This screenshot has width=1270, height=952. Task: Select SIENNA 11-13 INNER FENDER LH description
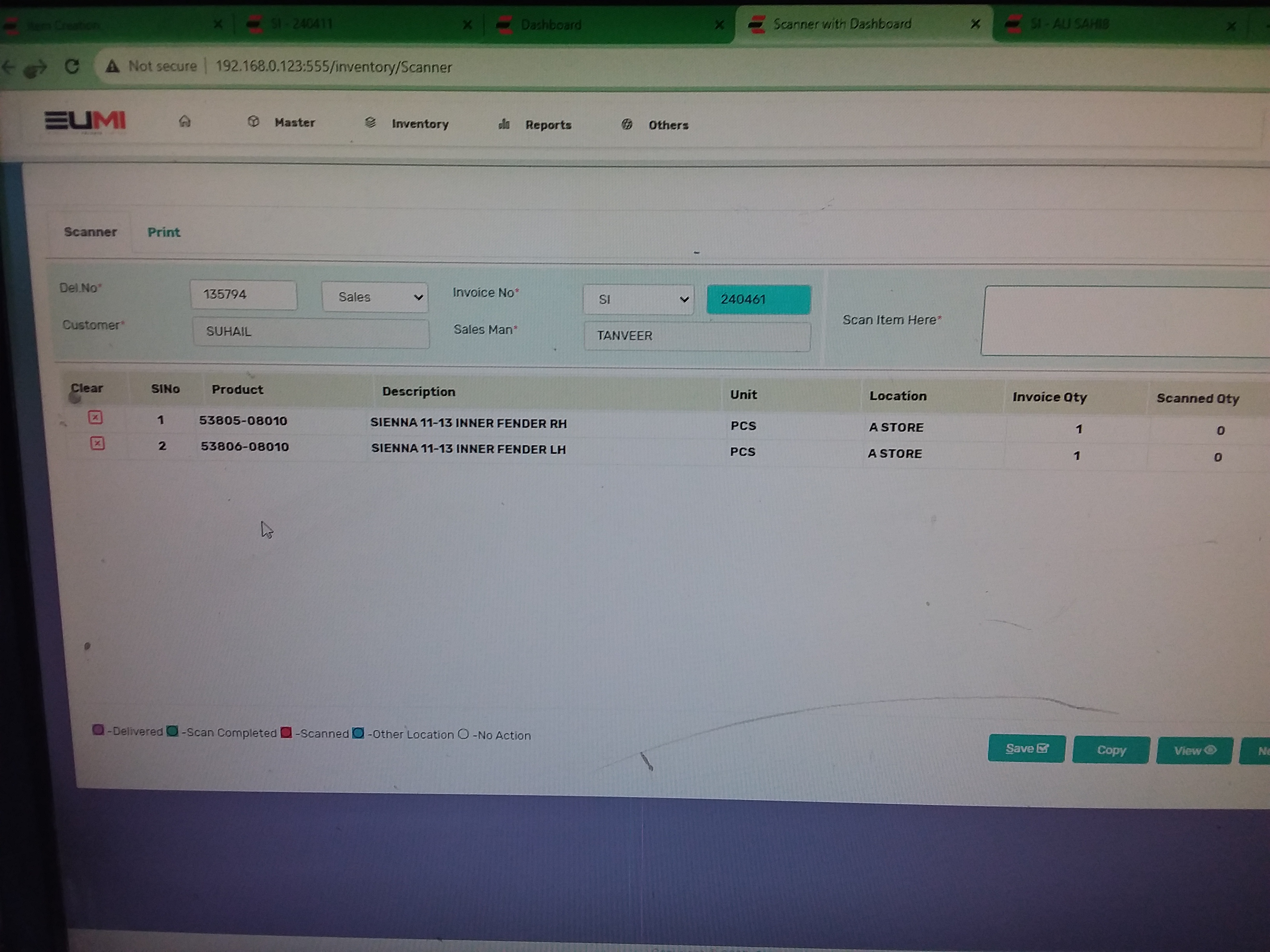(x=468, y=449)
